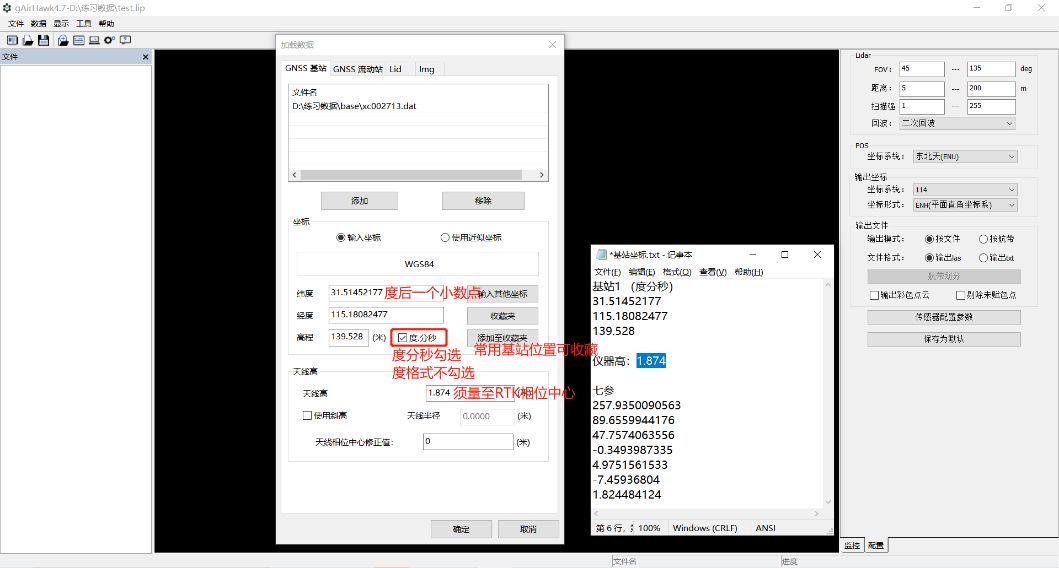
Task: Open the 数据 menu in gAirHawk
Action: (x=38, y=24)
